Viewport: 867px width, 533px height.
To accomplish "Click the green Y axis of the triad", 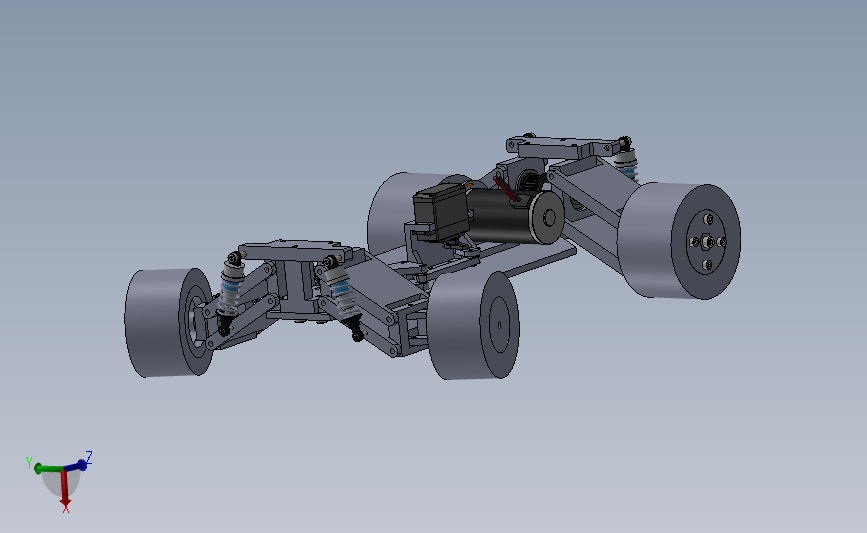I will [x=48, y=469].
